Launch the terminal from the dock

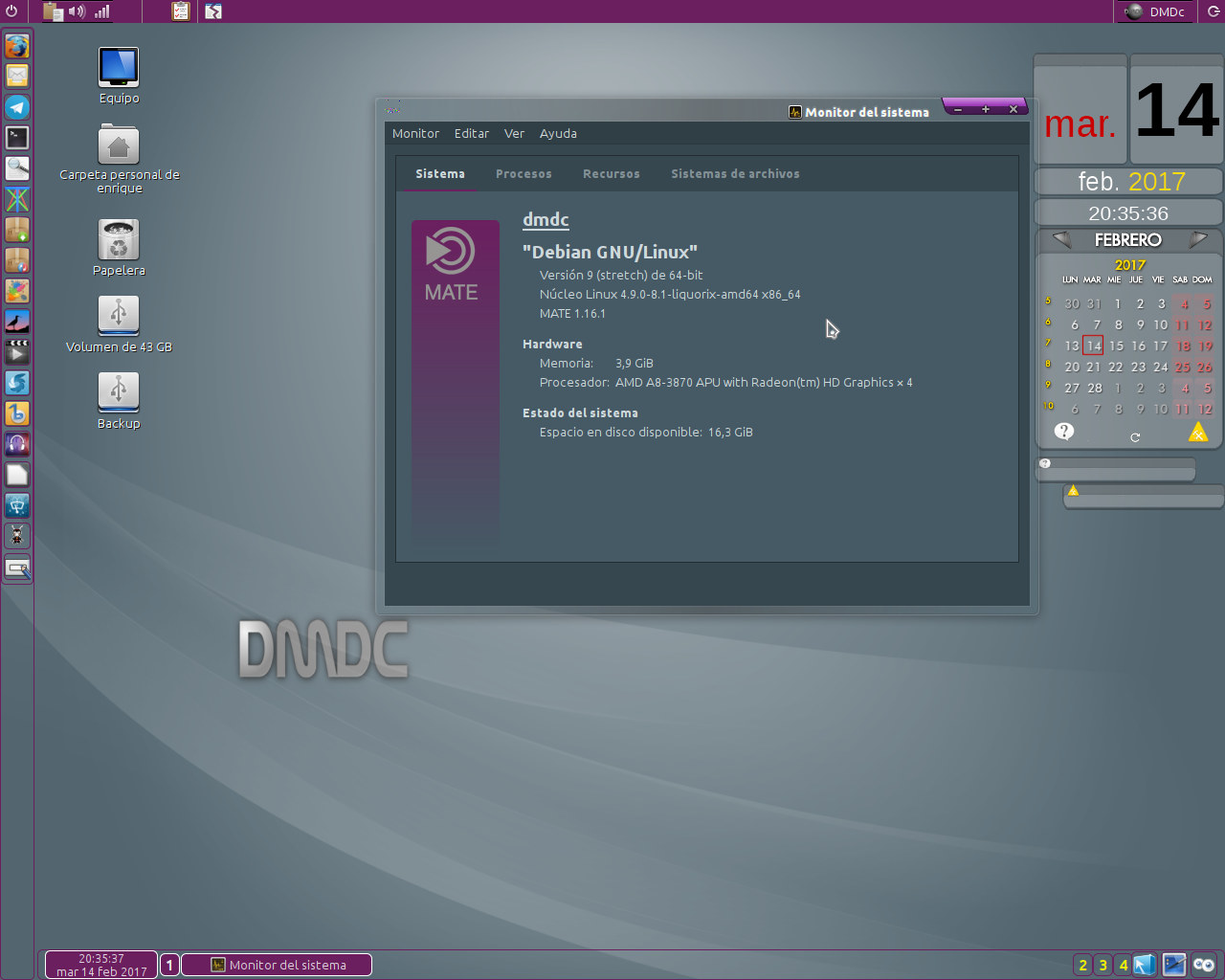point(17,137)
